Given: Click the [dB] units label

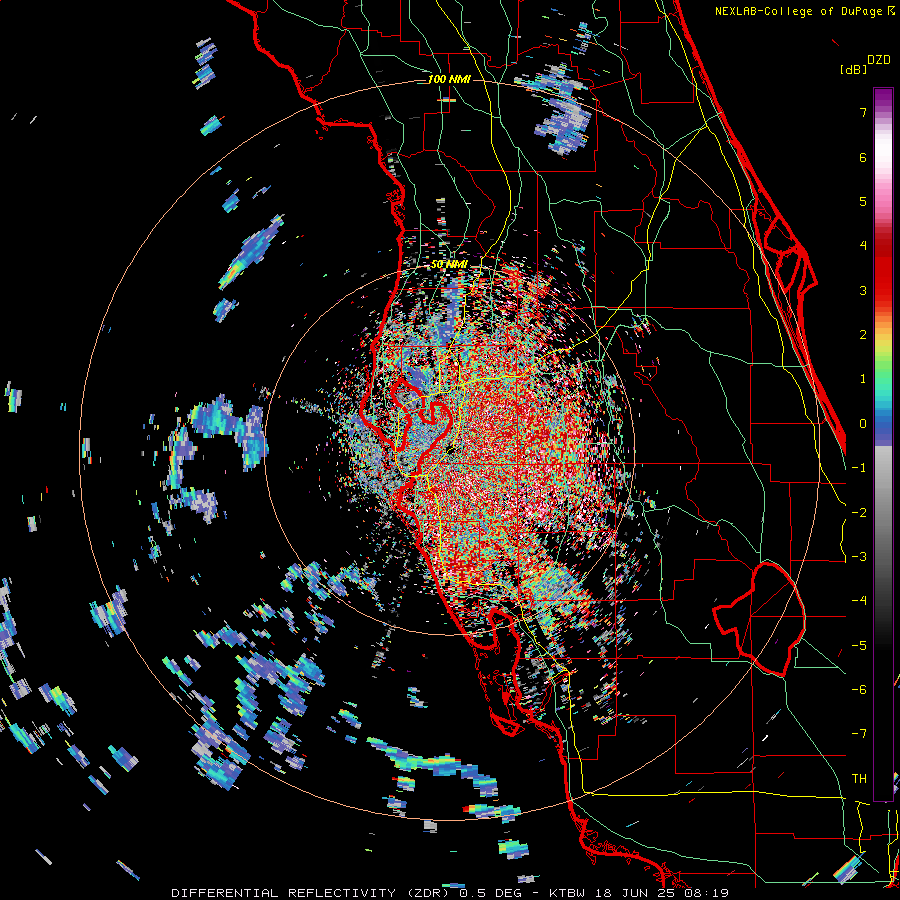Looking at the screenshot, I should (x=853, y=69).
